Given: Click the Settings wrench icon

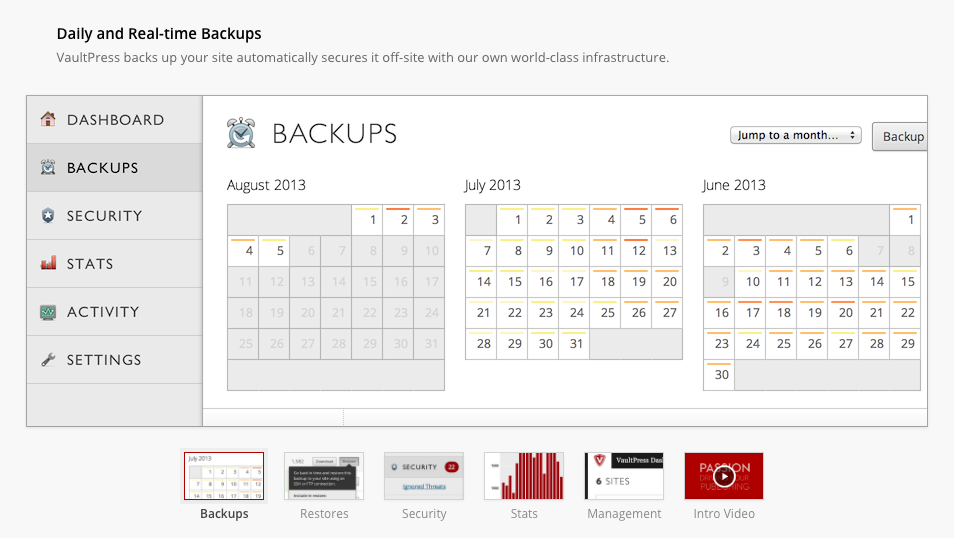Looking at the screenshot, I should 48,360.
